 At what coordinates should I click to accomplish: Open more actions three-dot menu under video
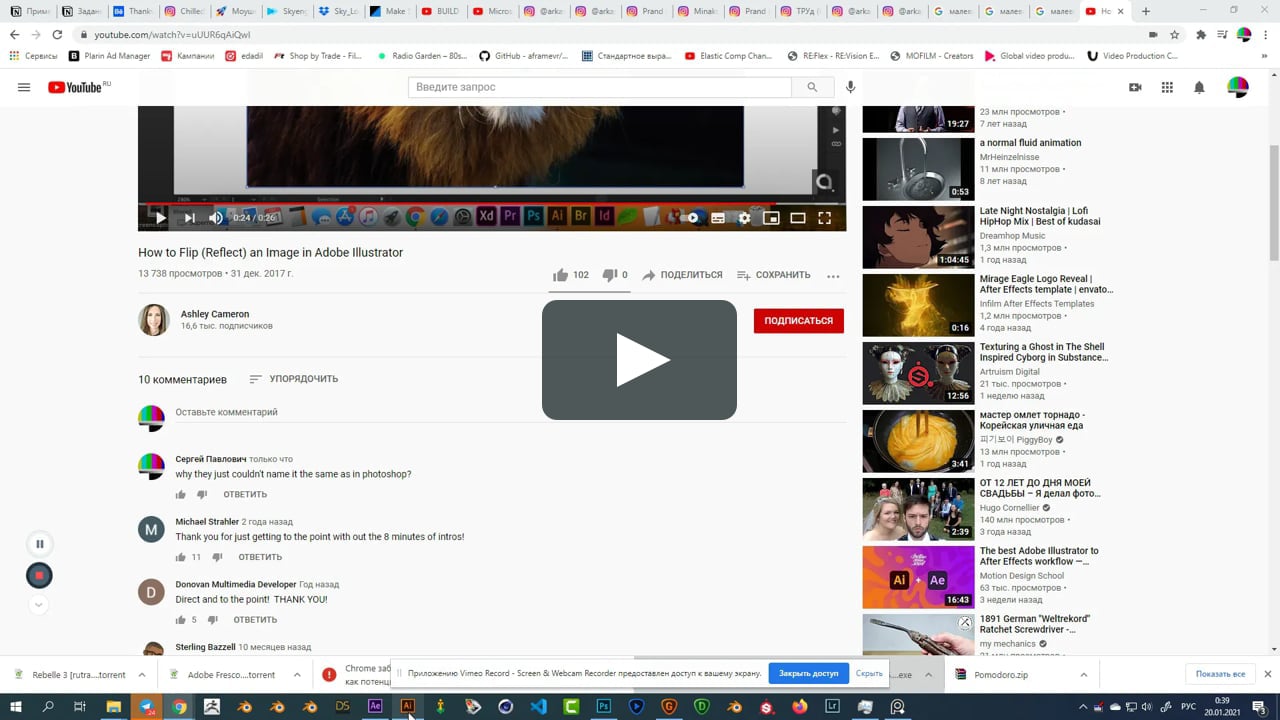(833, 276)
